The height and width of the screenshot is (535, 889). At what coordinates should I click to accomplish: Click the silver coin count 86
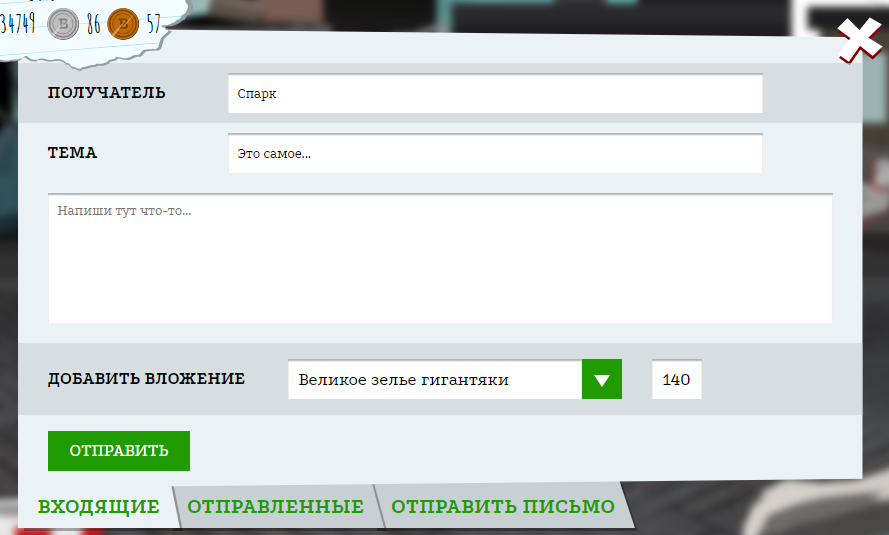pos(94,24)
